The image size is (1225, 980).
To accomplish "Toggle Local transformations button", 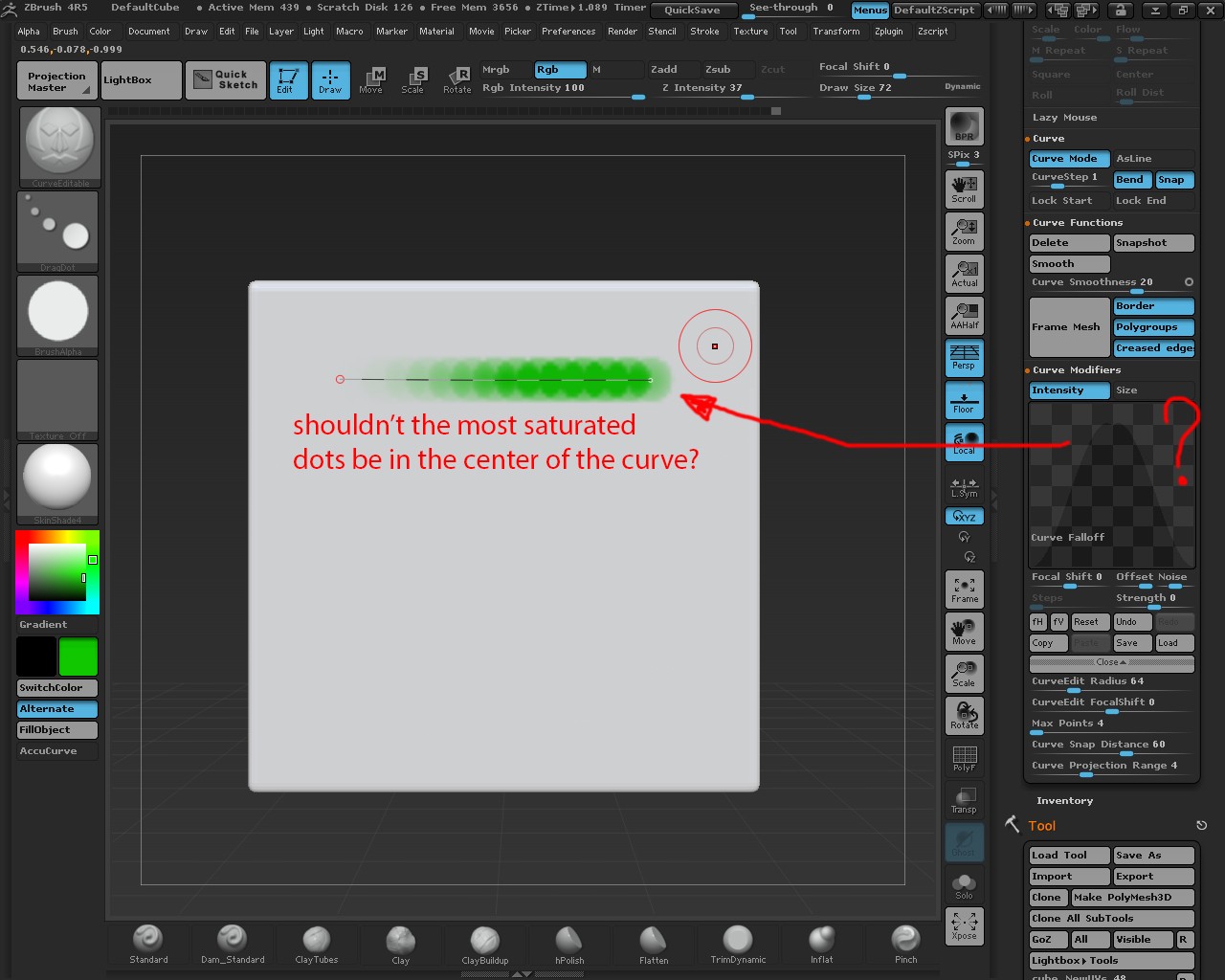I will 964,442.
